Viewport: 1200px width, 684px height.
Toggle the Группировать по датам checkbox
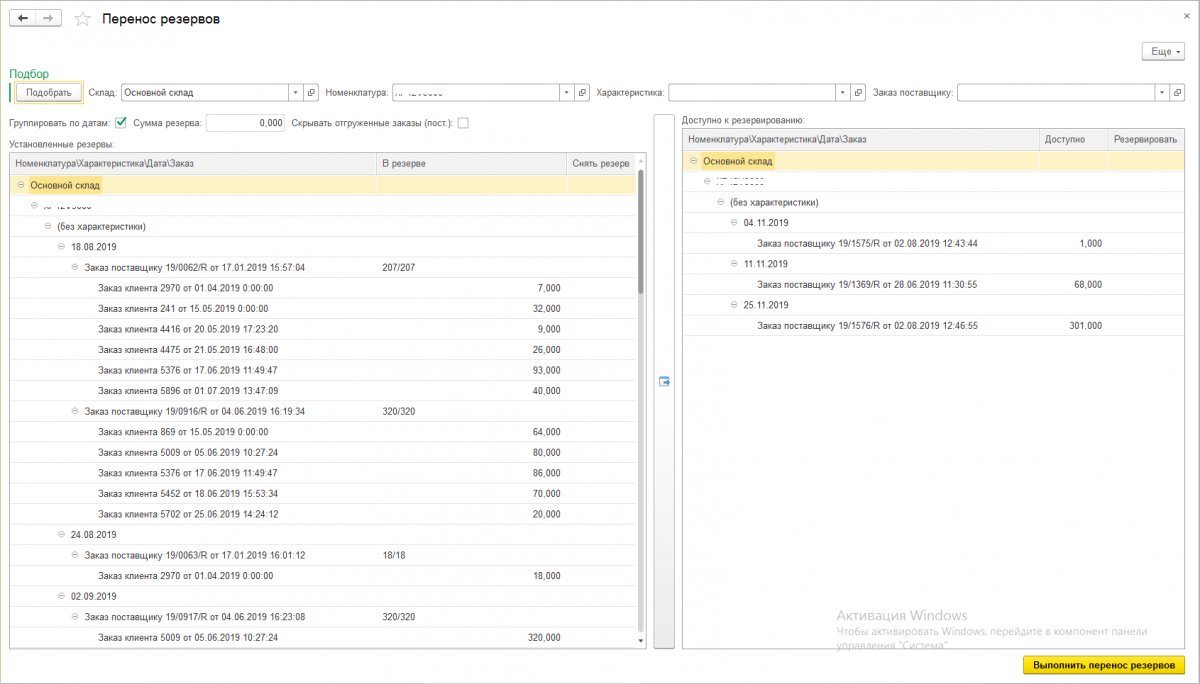coord(121,123)
